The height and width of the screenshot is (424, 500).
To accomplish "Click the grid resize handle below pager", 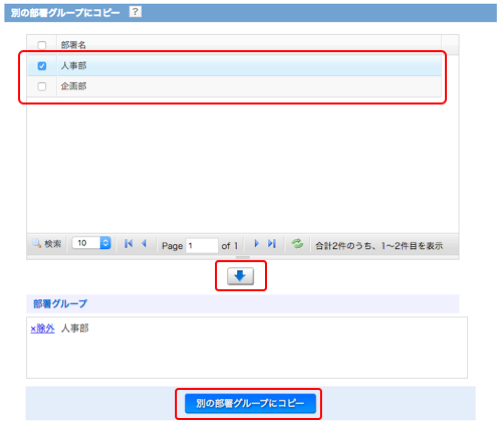I will pos(243,257).
